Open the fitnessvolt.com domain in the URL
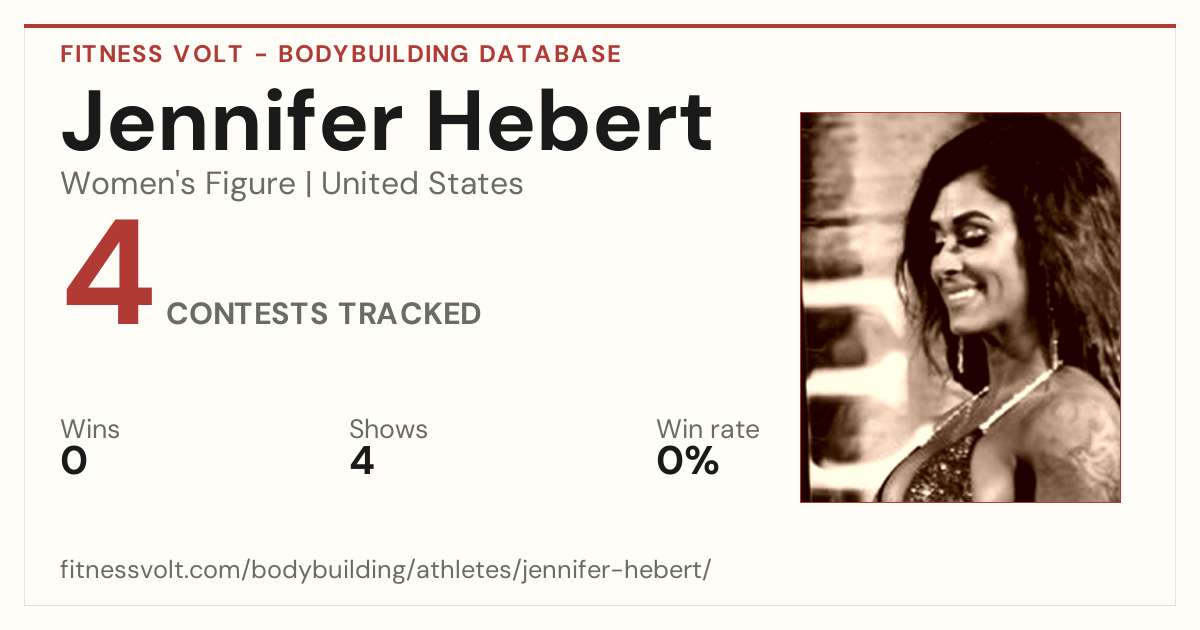This screenshot has height=630, width=1200. pos(151,570)
